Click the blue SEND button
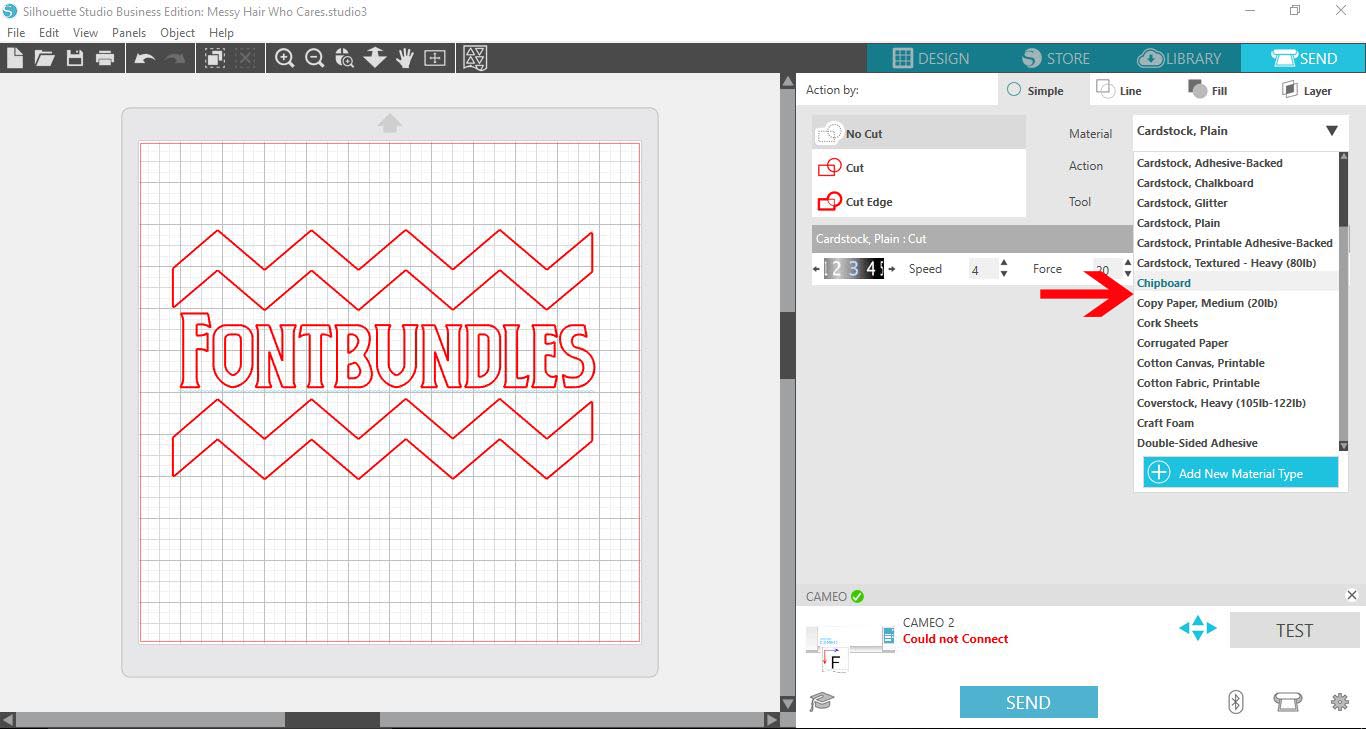1366x729 pixels. click(1028, 702)
